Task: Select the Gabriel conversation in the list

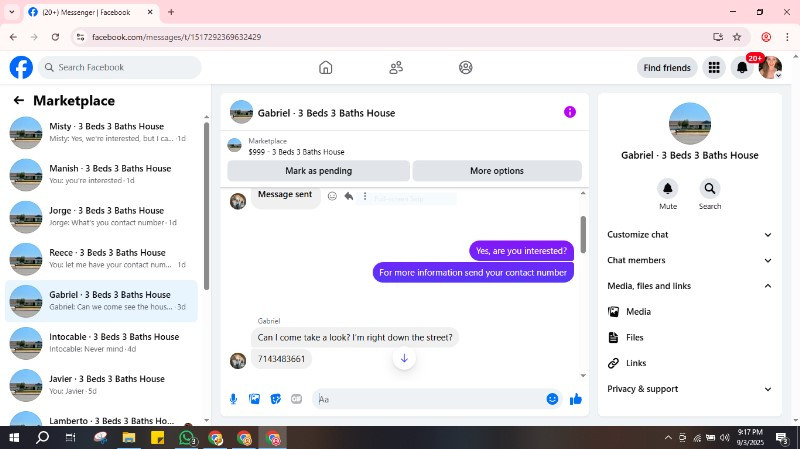Action: [x=101, y=301]
